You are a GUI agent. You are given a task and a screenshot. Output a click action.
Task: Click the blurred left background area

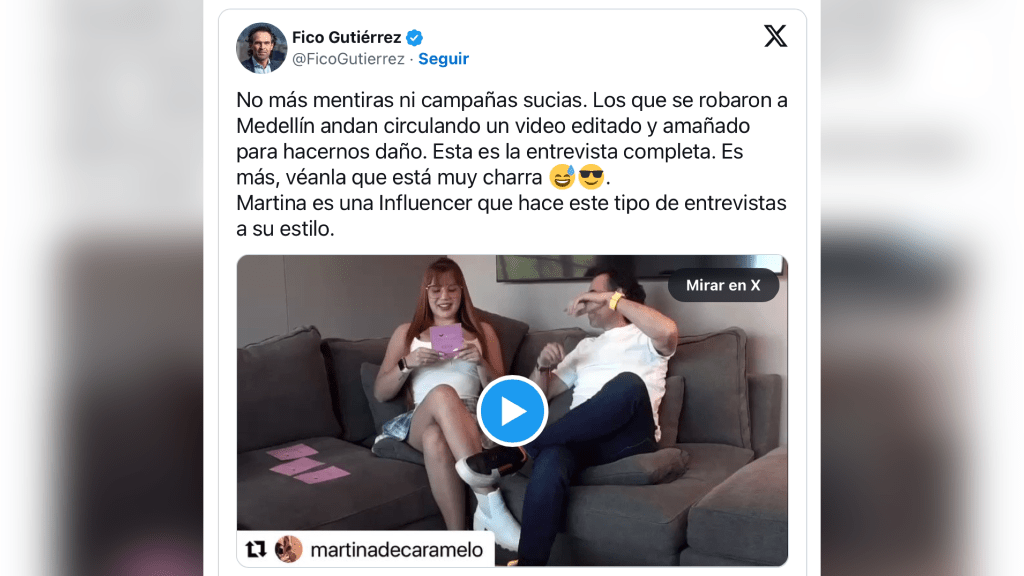pyautogui.click(x=101, y=288)
